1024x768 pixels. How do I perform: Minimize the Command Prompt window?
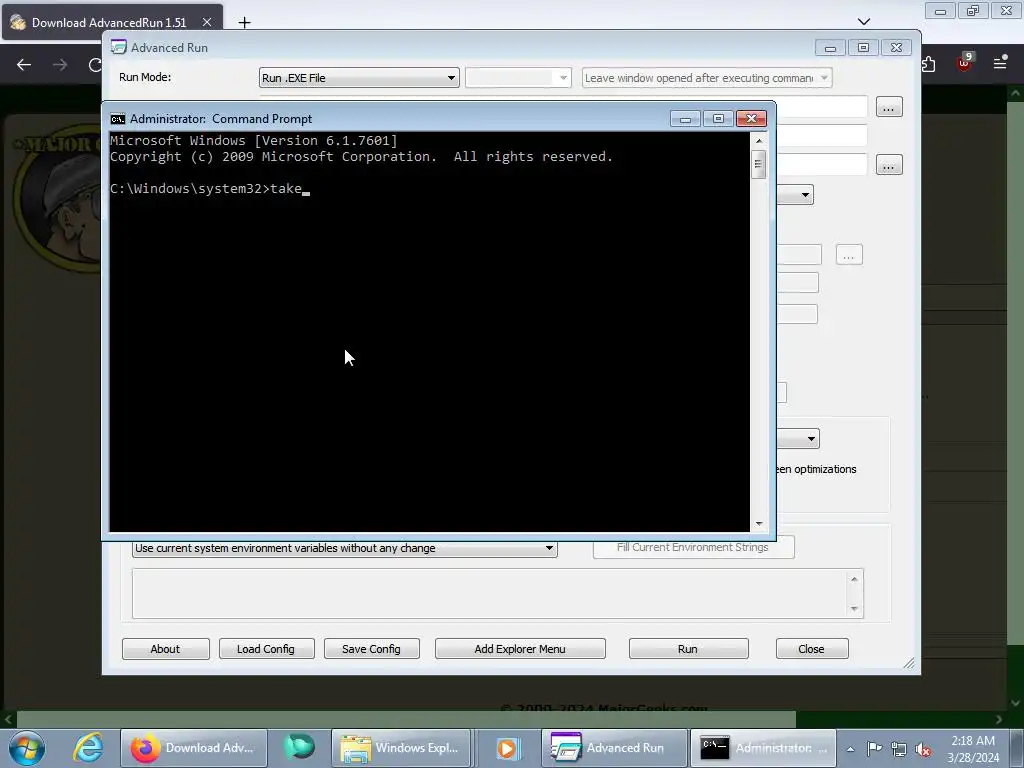click(x=685, y=119)
